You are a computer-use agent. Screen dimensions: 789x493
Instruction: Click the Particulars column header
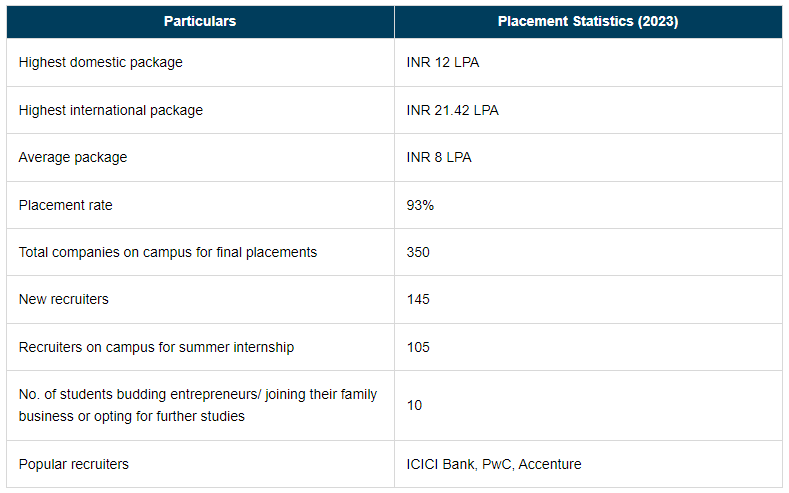(200, 21)
